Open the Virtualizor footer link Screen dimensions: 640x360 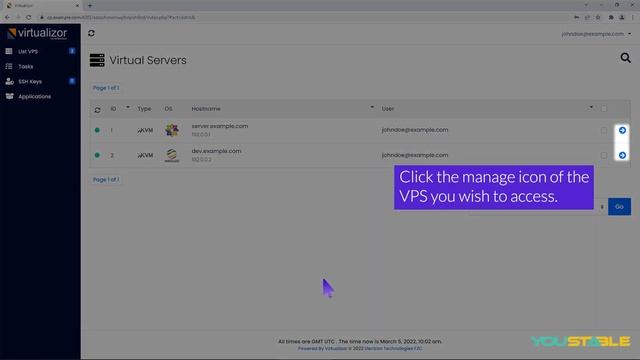pyautogui.click(x=336, y=349)
